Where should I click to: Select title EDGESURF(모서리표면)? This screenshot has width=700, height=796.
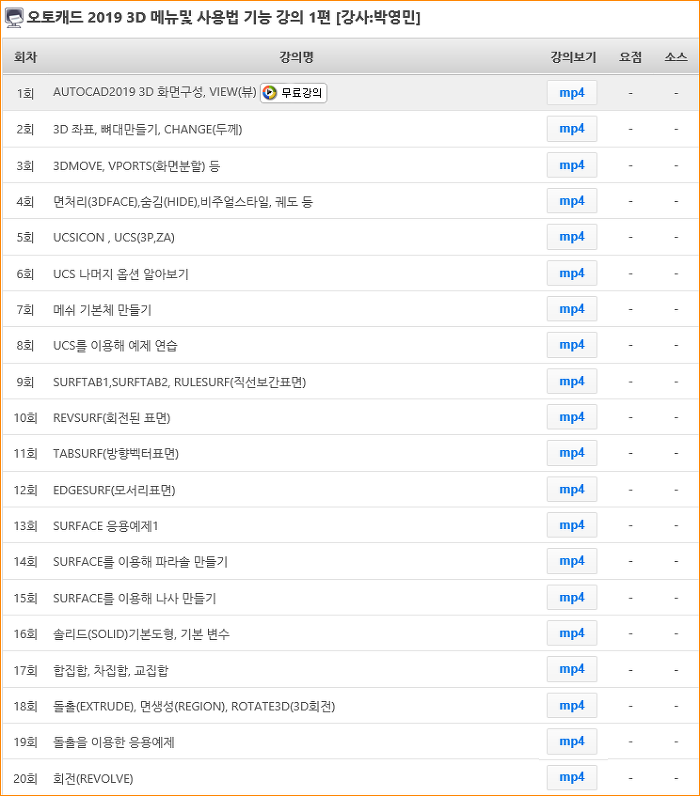[x=114, y=490]
